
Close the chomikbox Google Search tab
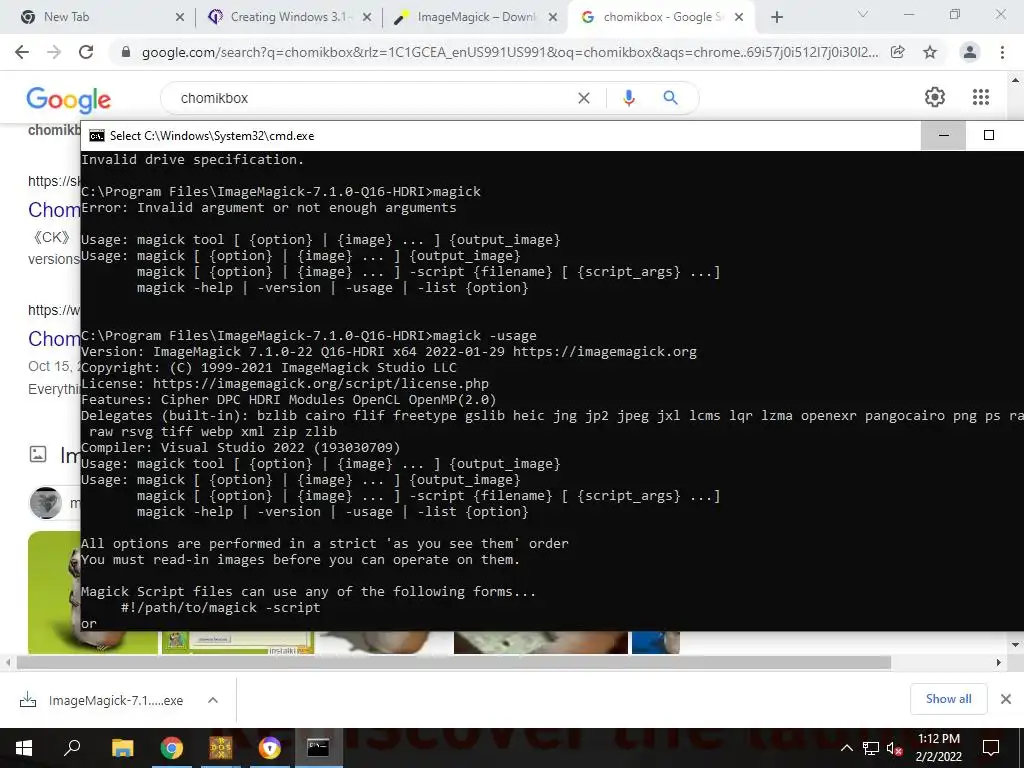739,17
